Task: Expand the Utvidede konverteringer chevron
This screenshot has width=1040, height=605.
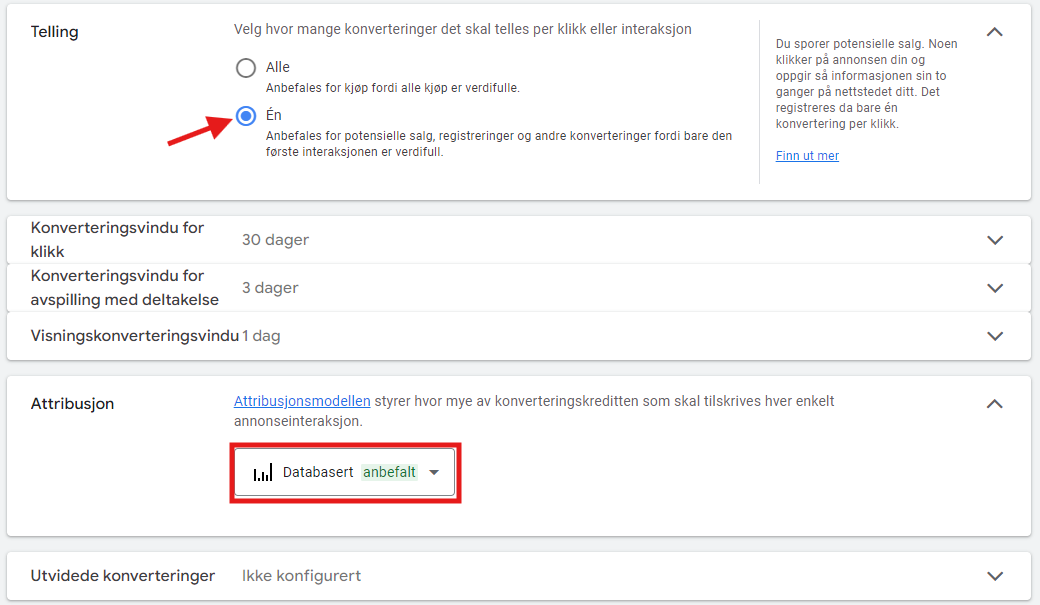Action: pos(994,576)
